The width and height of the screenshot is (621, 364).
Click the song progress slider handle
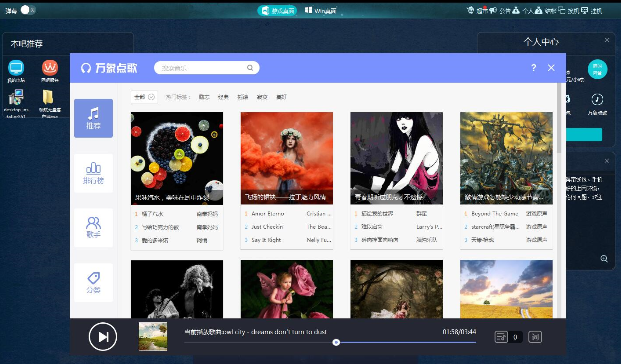click(x=336, y=342)
